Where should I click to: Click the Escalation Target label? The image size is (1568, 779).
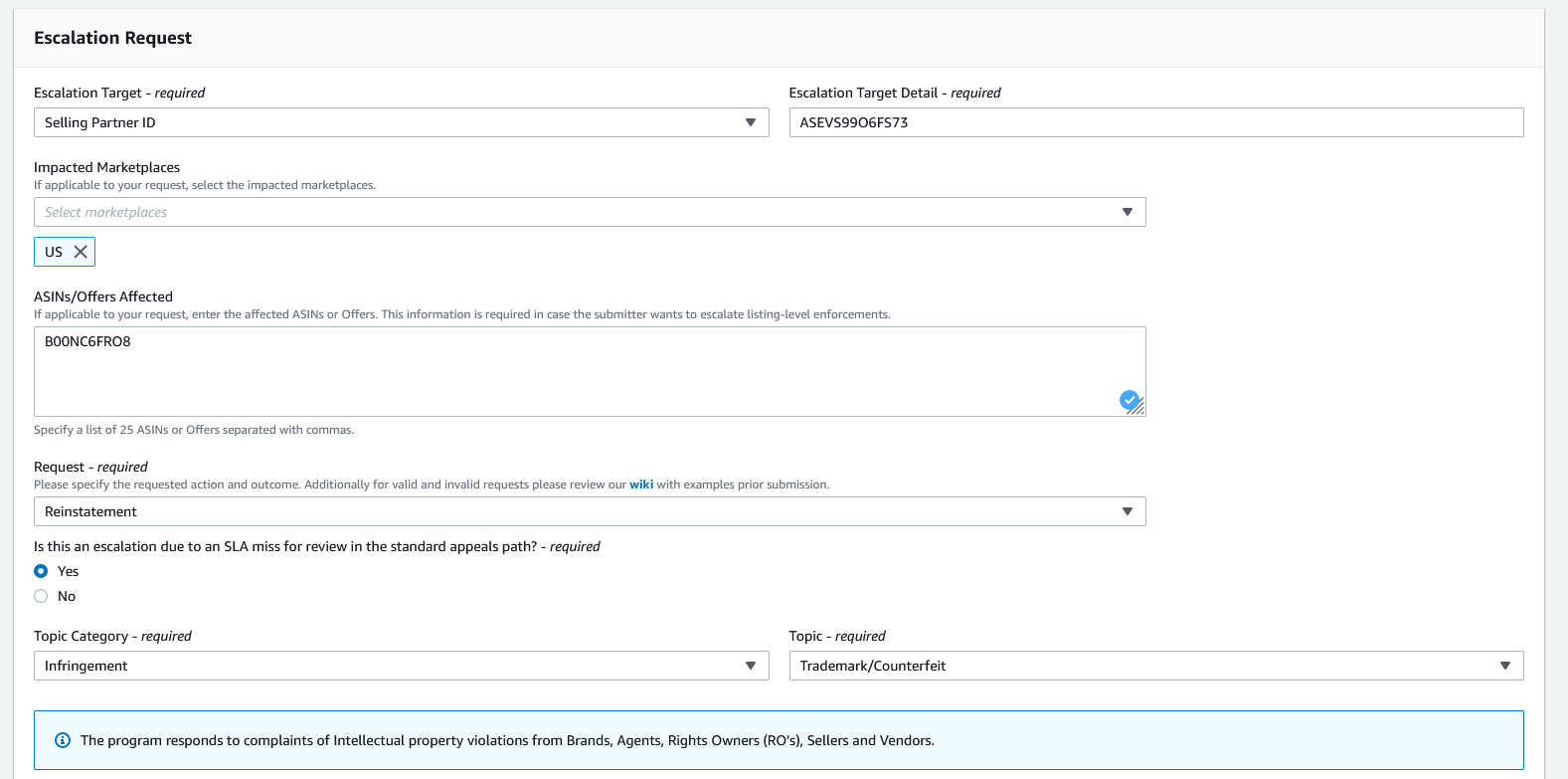[119, 93]
